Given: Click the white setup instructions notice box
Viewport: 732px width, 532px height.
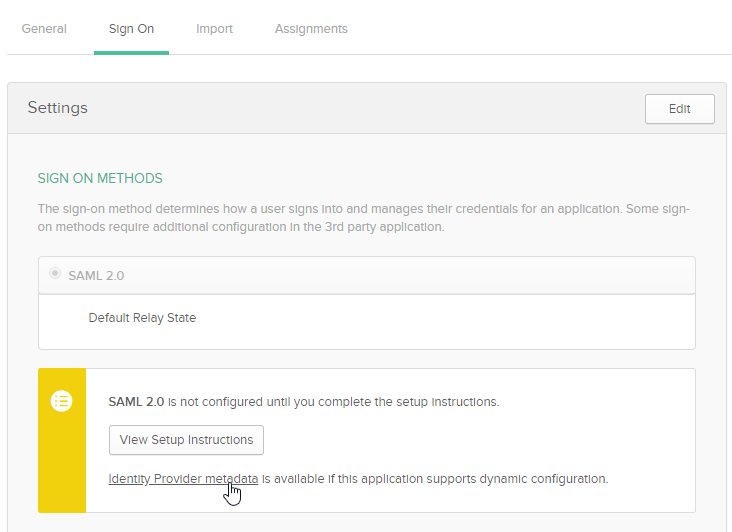Looking at the screenshot, I should 390,441.
